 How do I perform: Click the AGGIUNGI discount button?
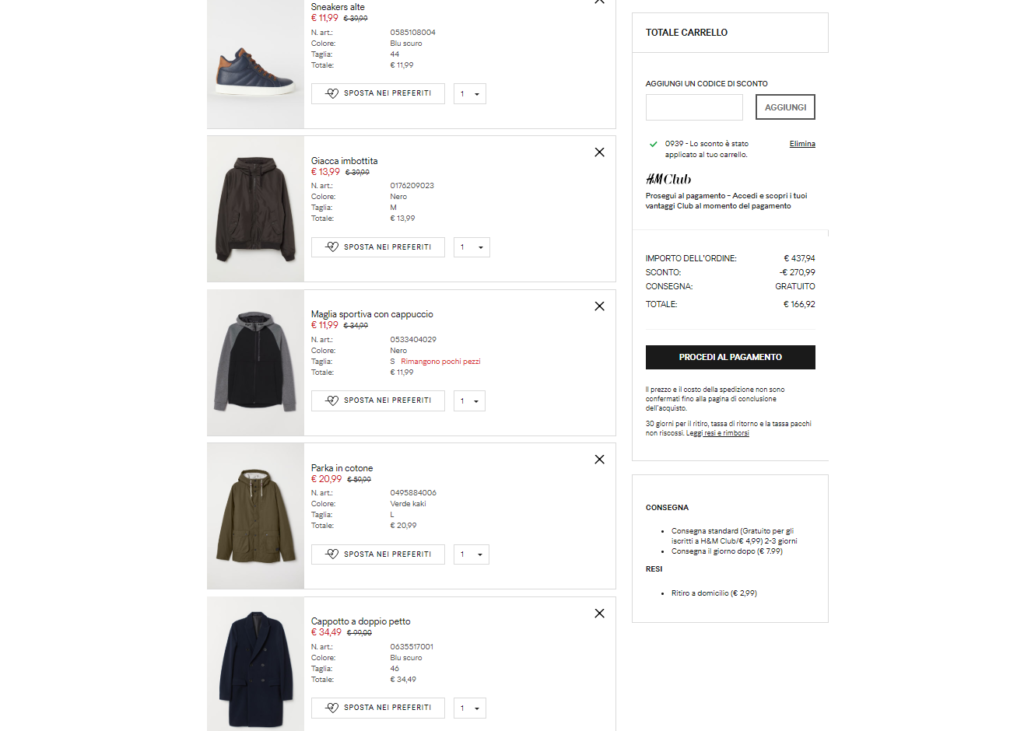(x=785, y=107)
